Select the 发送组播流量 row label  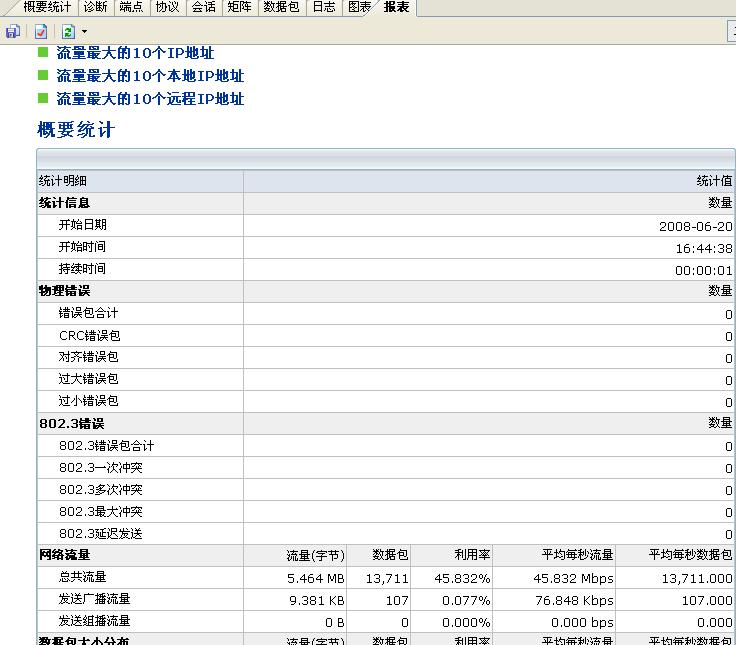point(94,621)
